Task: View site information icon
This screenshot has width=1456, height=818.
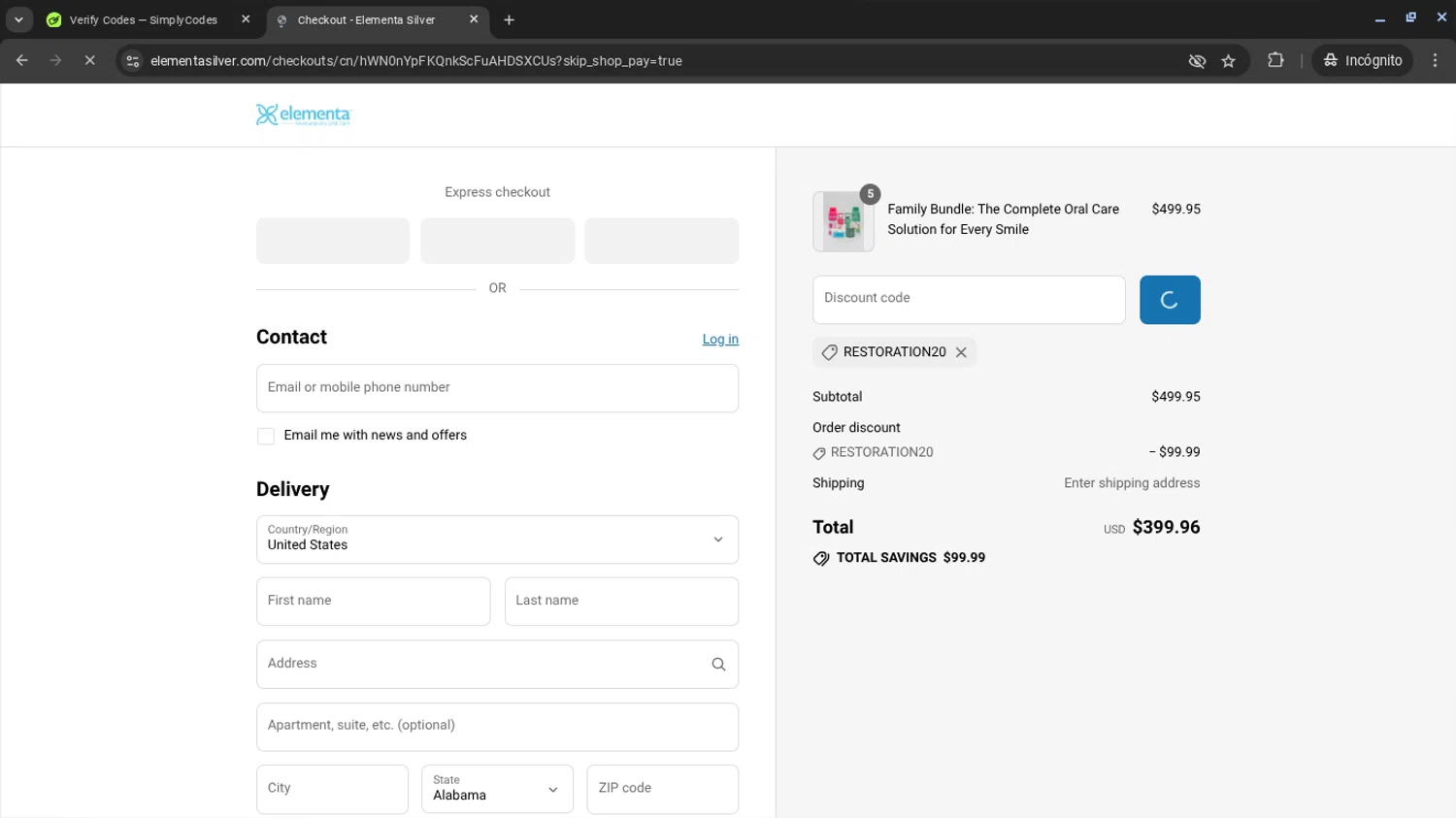Action: 133,61
